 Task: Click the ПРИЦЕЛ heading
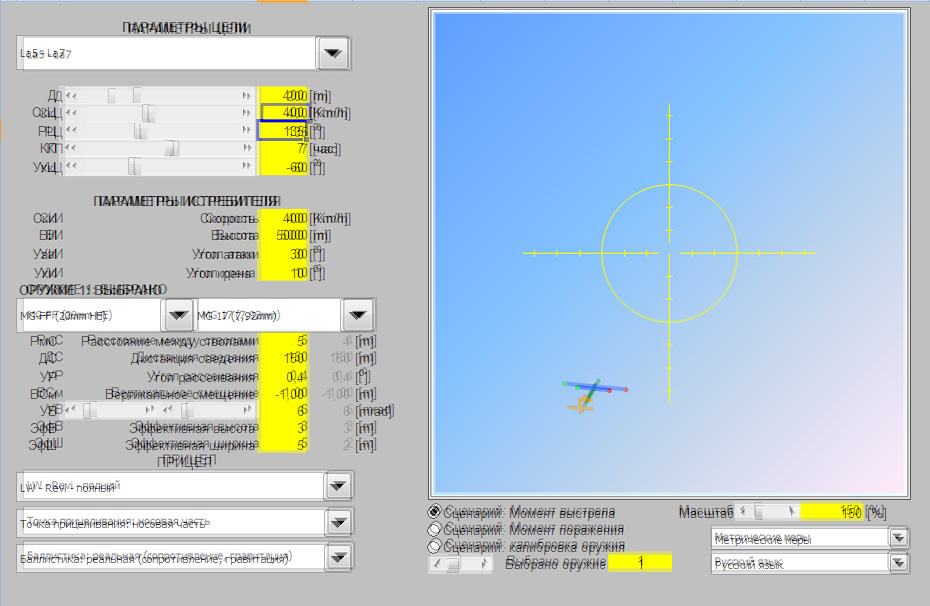[x=186, y=461]
